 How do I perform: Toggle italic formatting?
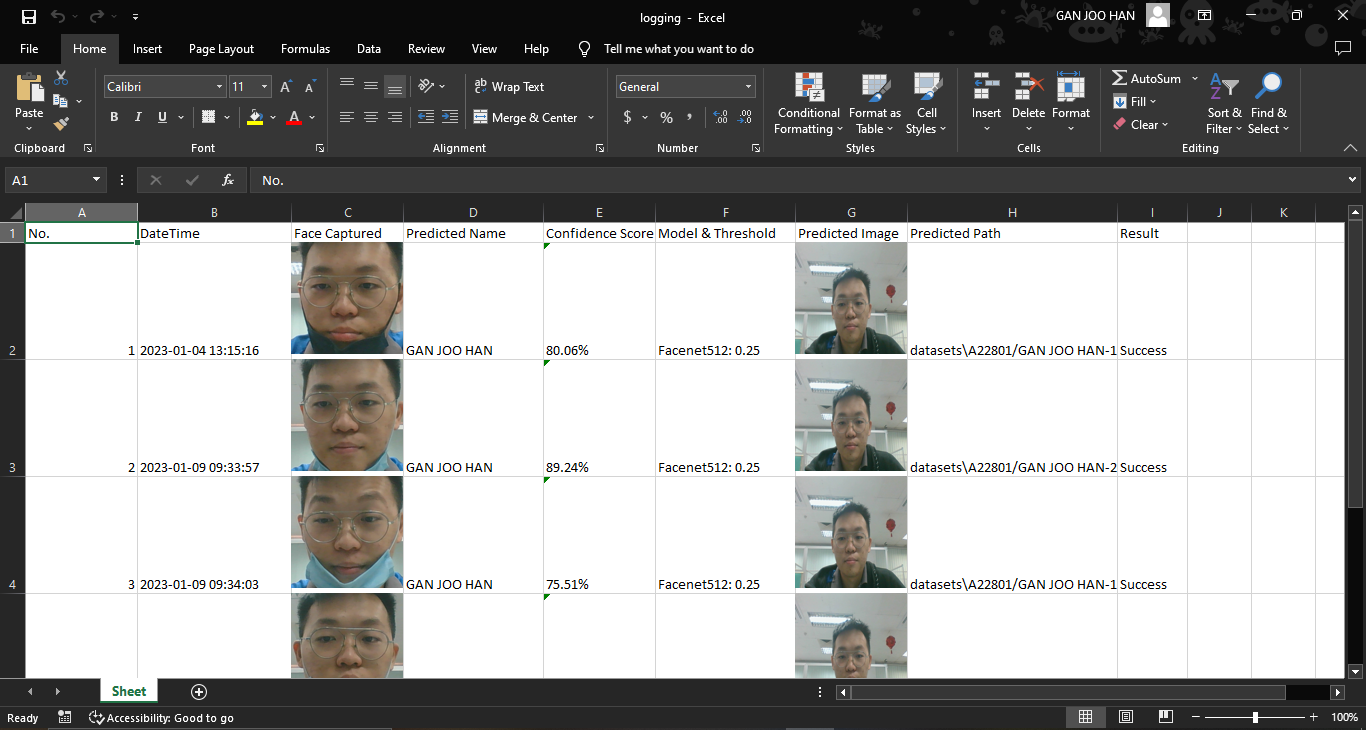click(x=138, y=117)
